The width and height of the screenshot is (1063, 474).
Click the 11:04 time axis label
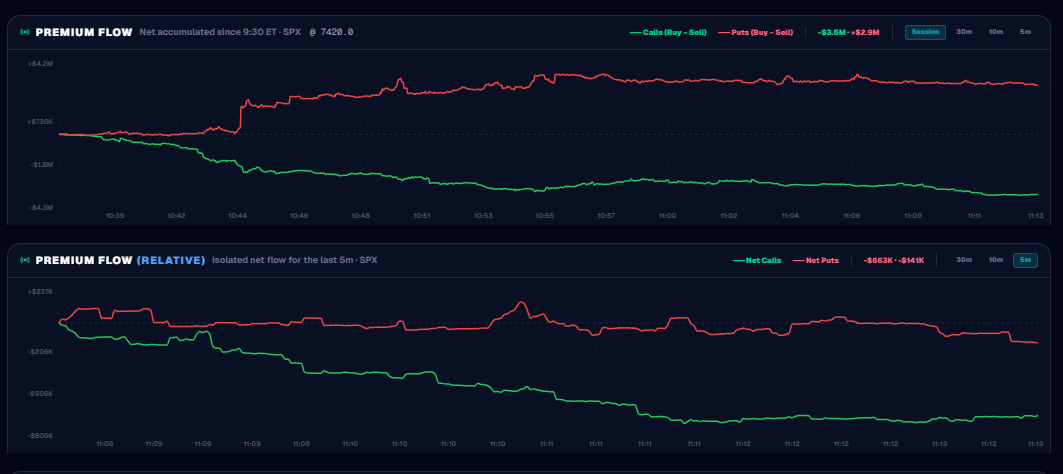[x=790, y=216]
